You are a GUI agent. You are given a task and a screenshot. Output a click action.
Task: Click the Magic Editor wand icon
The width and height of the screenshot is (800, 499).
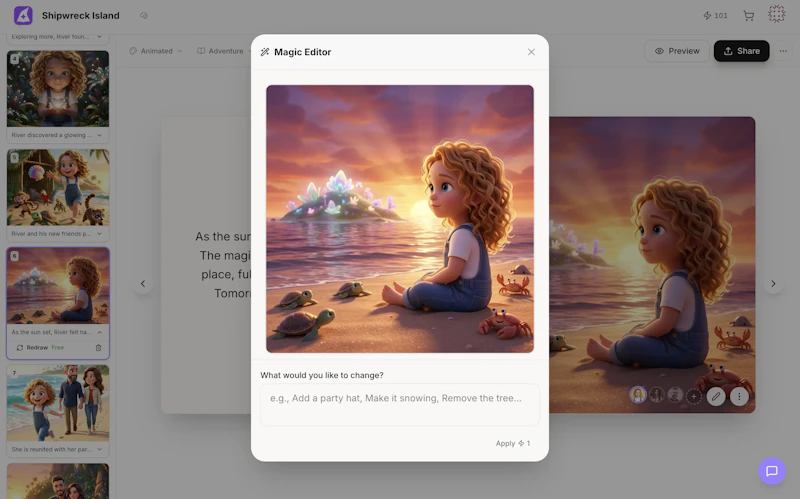click(265, 52)
